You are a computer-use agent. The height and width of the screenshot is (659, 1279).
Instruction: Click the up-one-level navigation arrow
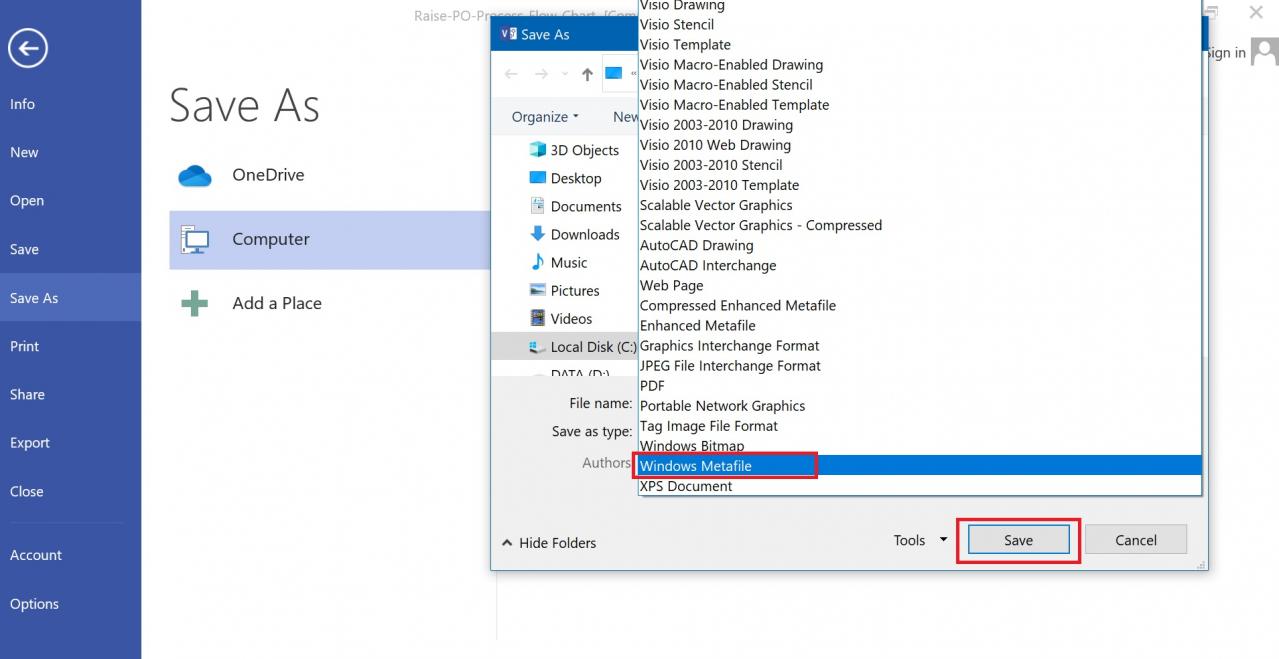pos(587,73)
